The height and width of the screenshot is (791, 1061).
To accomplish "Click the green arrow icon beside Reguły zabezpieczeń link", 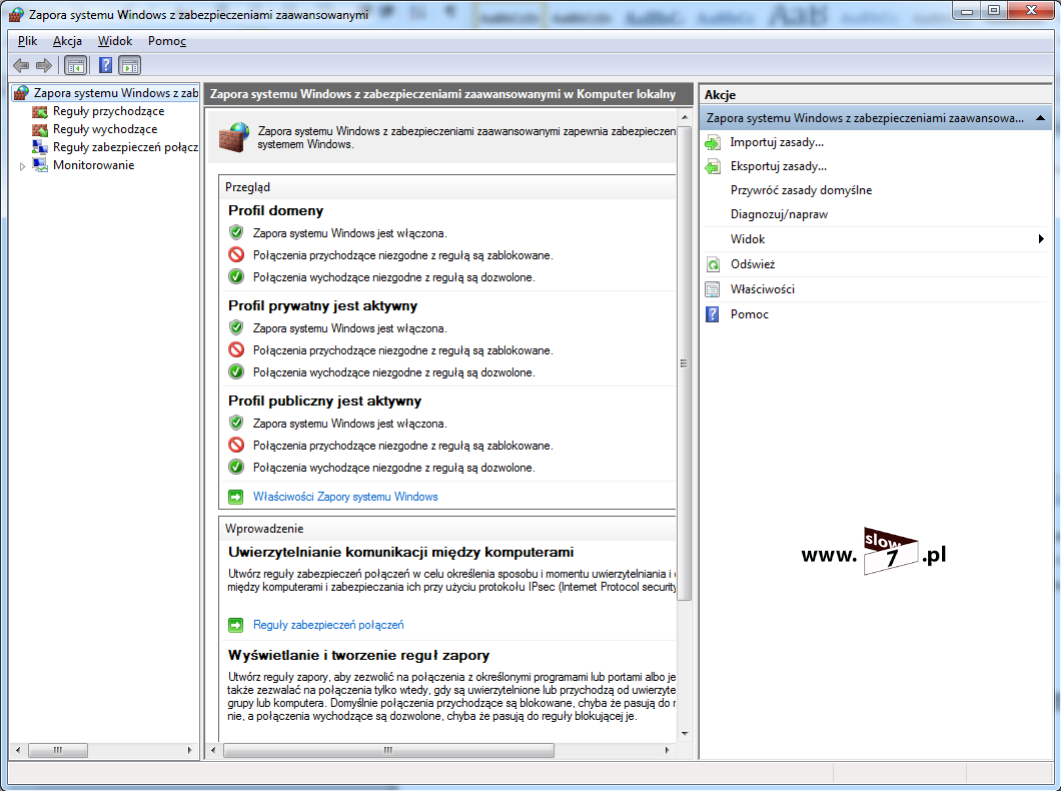I will (x=235, y=625).
